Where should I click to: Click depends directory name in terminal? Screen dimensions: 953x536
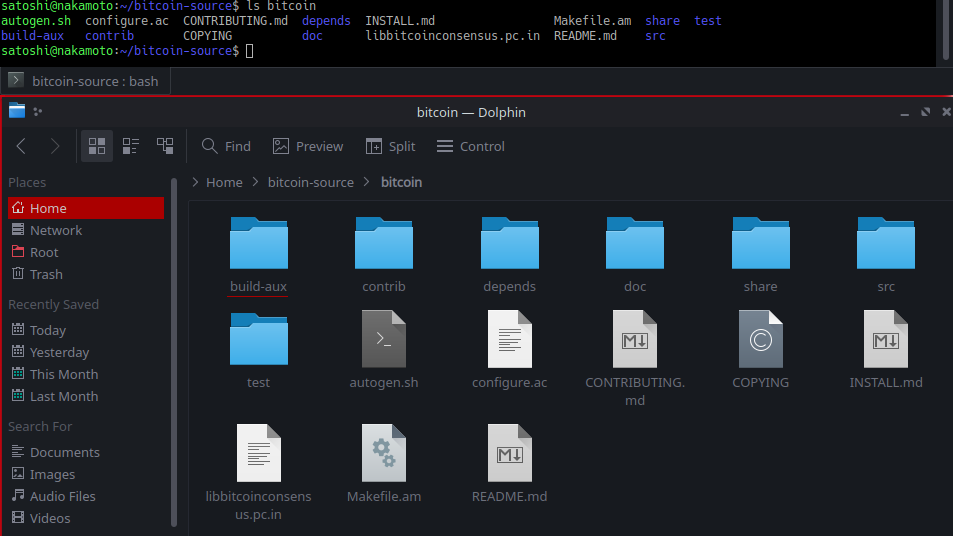(326, 21)
